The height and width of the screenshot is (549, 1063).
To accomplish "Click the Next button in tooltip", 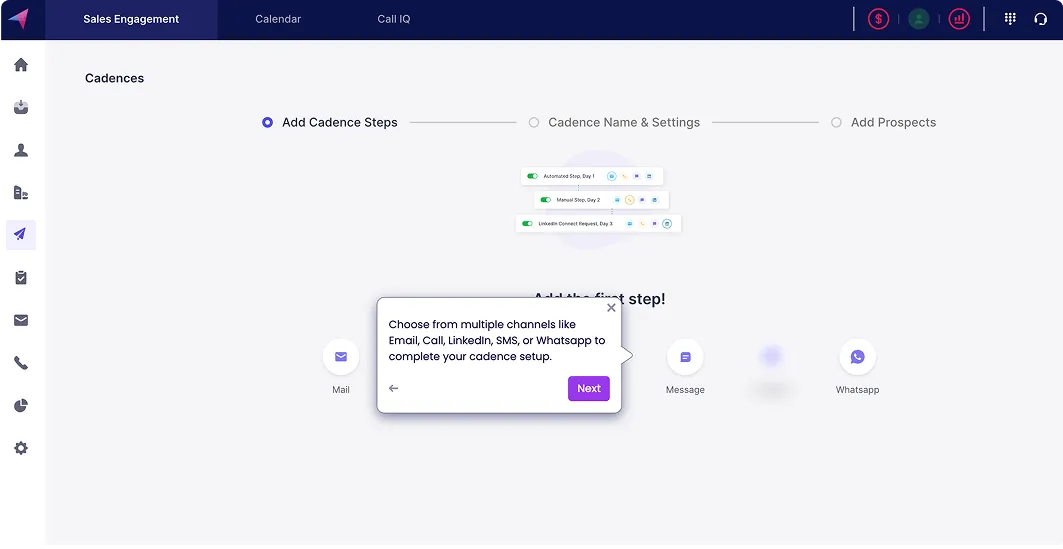I will click(588, 388).
